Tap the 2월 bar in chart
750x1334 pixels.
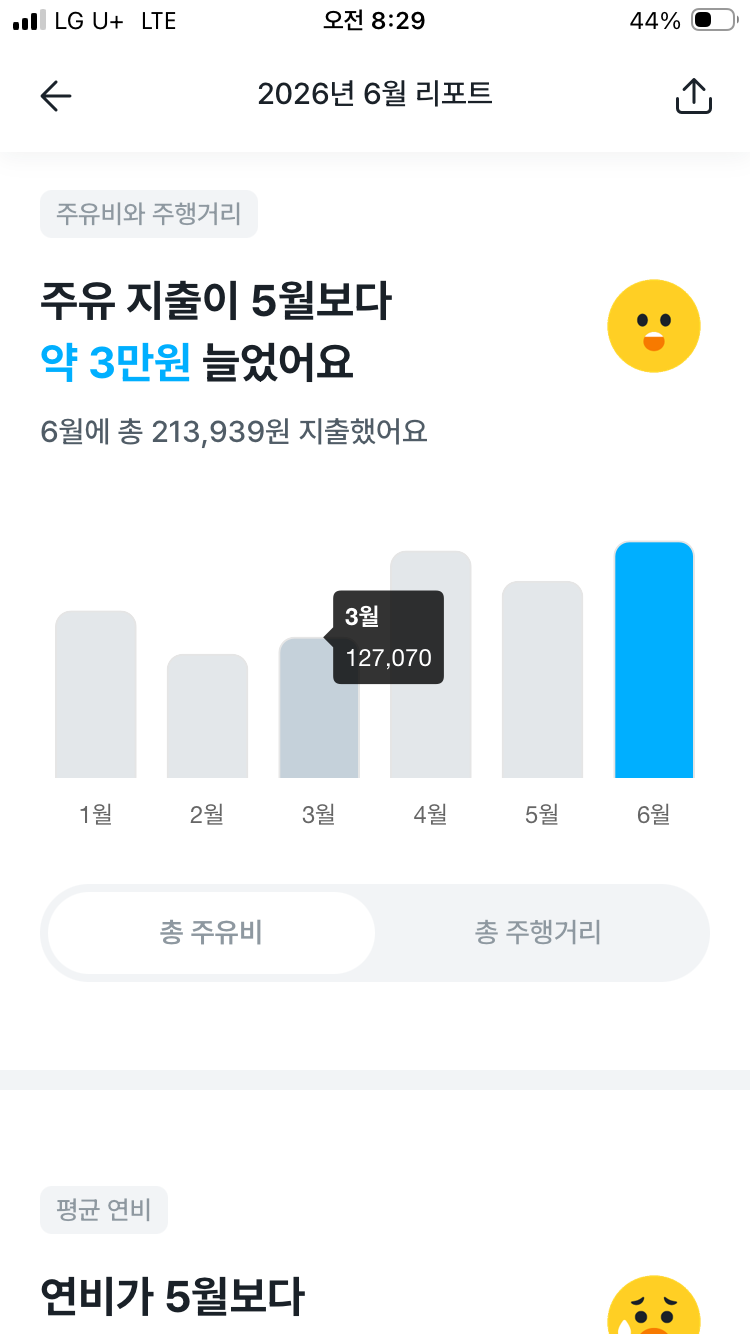point(207,716)
